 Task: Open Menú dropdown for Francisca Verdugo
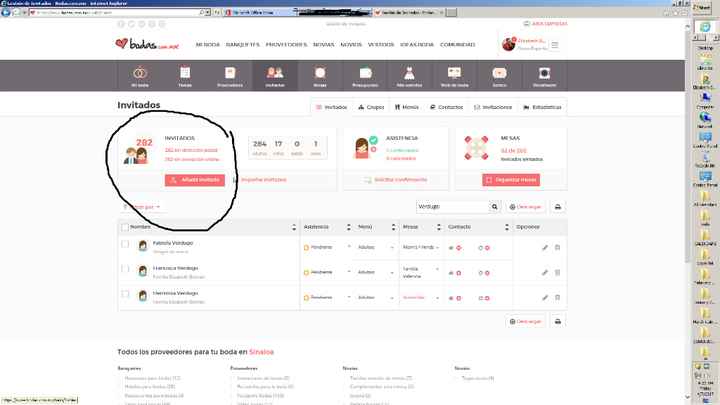tap(392, 272)
